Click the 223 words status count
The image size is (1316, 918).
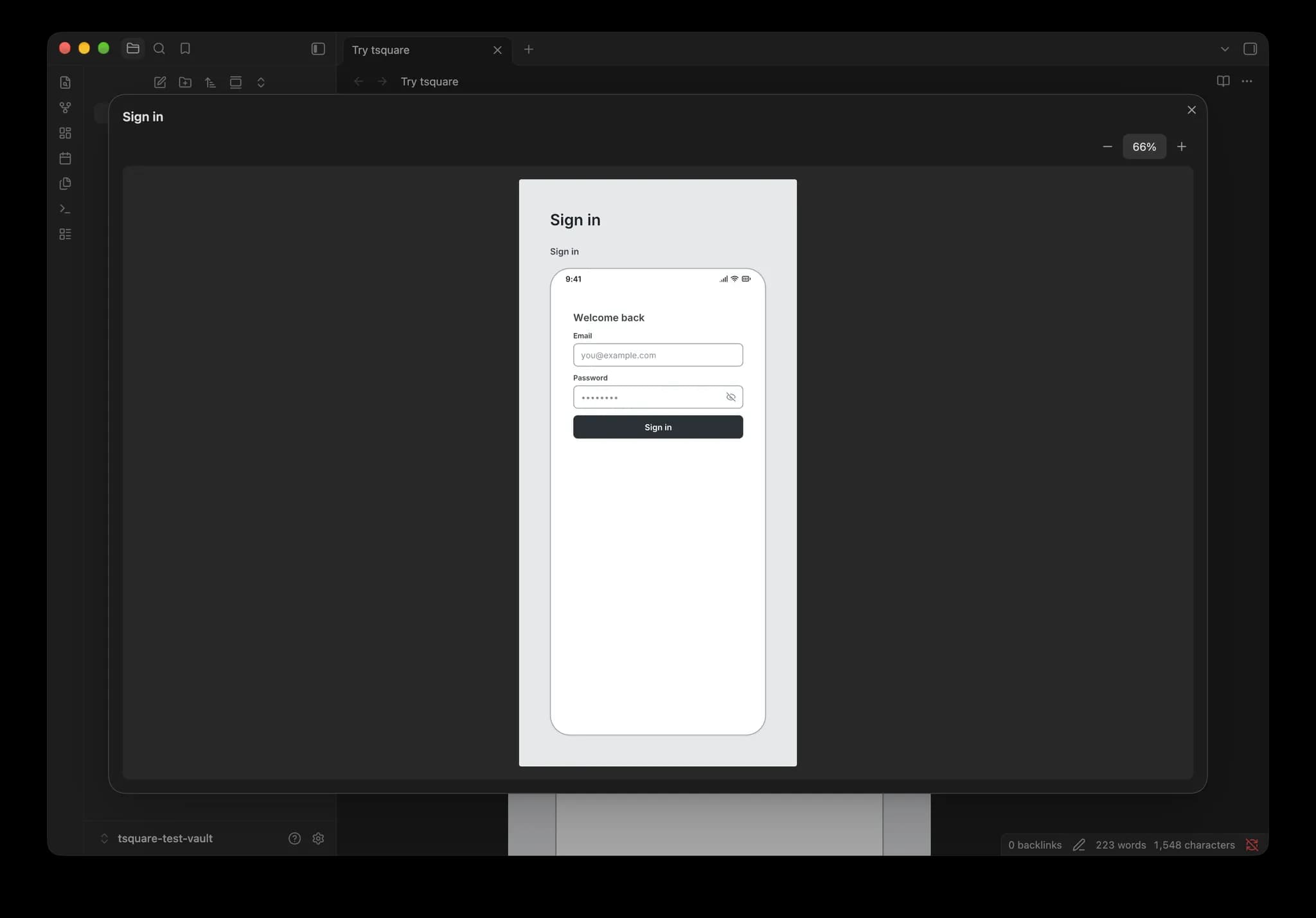(1121, 845)
